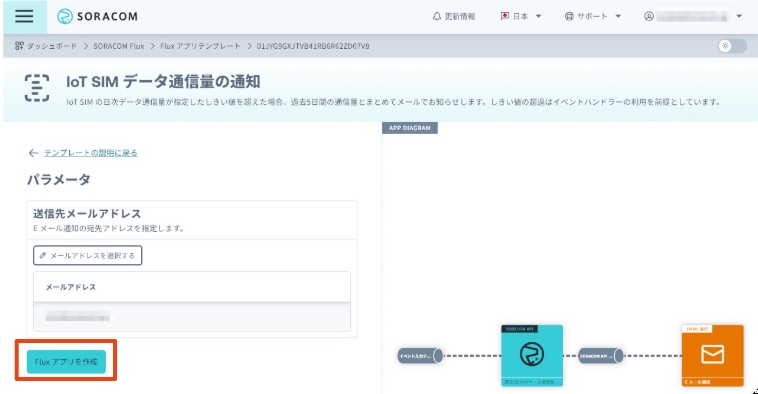Click the template ID breadcrumb
This screenshot has width=758, height=394.
coord(313,46)
